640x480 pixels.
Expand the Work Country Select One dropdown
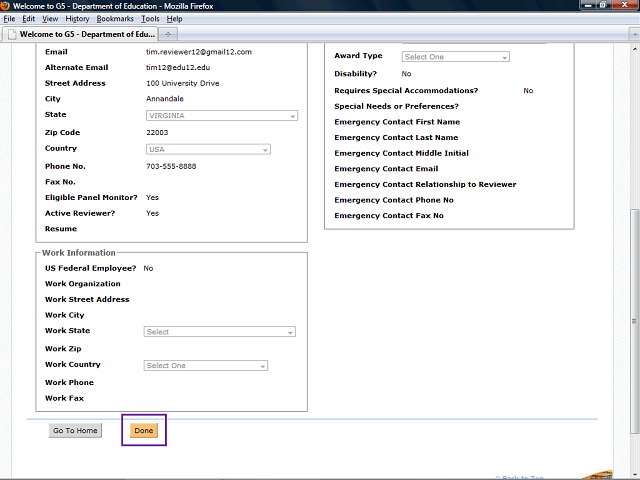206,366
